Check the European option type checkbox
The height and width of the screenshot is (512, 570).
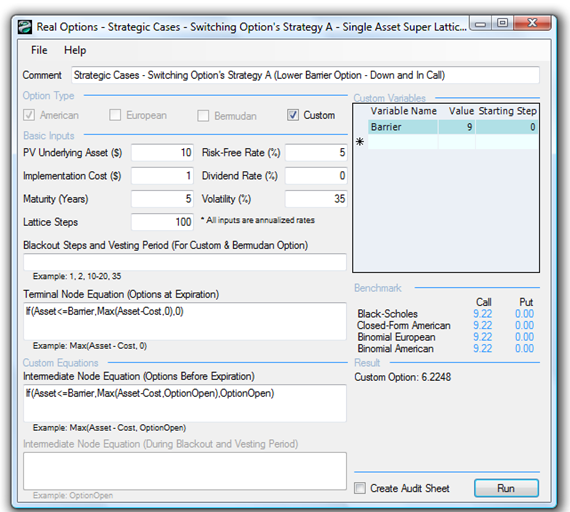(115, 115)
